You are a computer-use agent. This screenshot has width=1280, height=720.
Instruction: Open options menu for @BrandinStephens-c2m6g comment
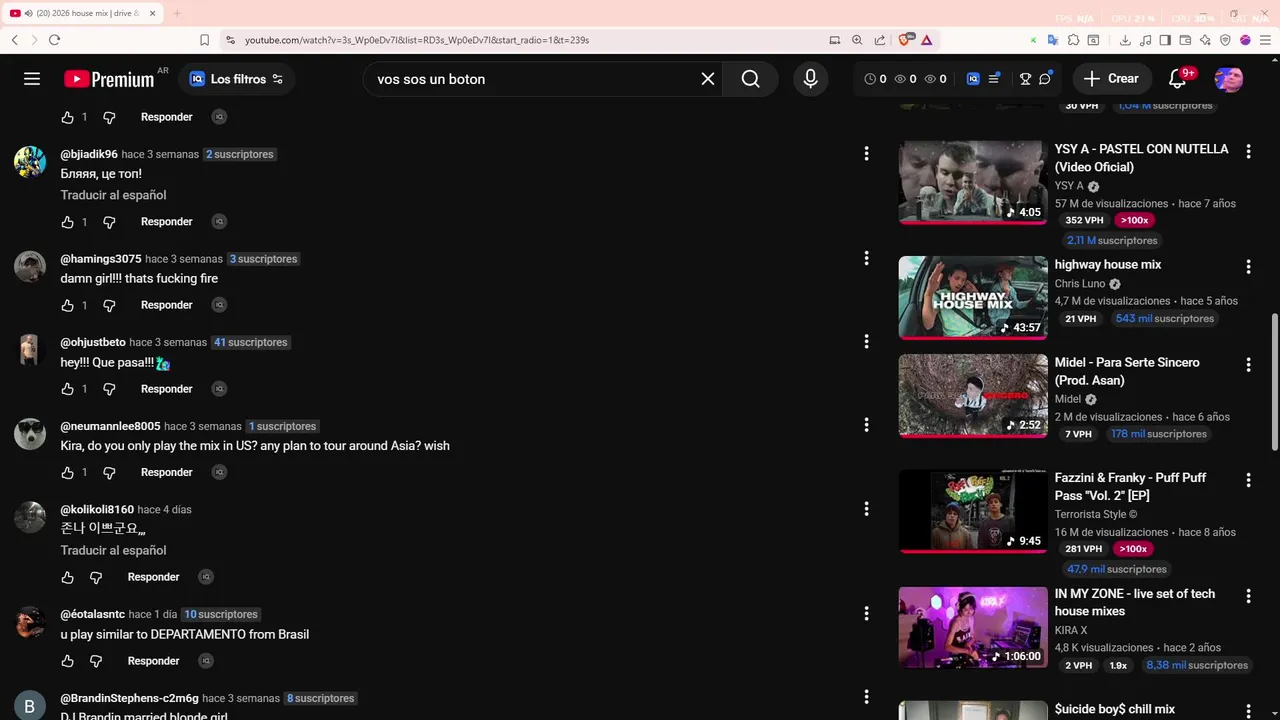[866, 697]
